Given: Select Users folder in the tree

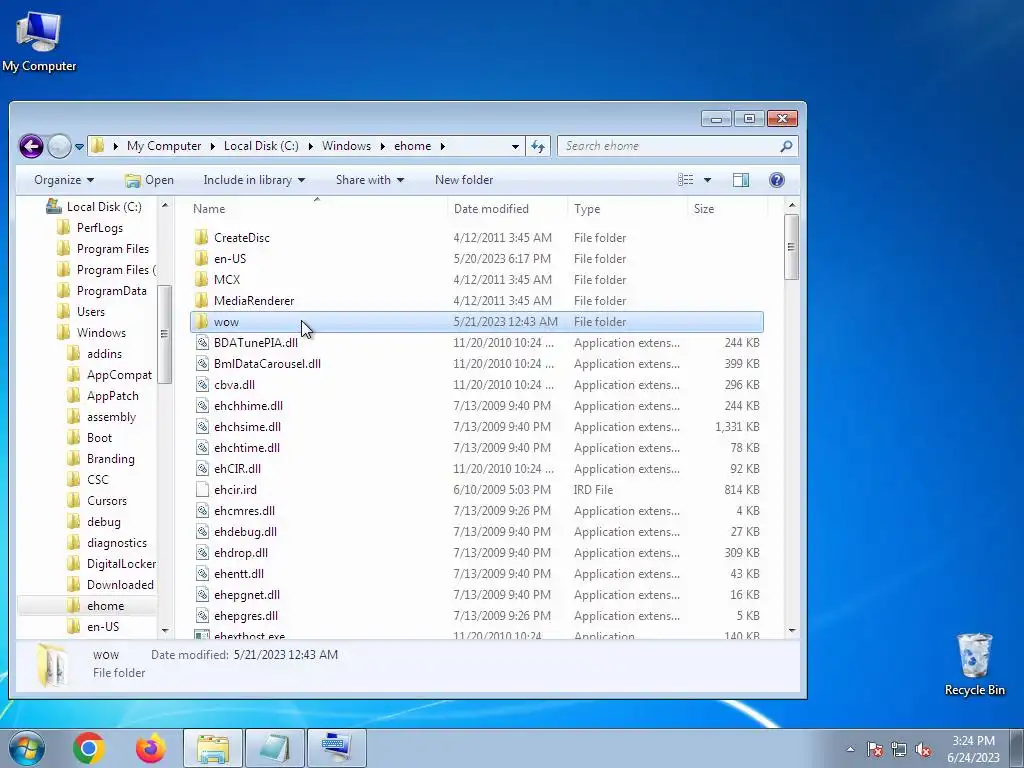Looking at the screenshot, I should click(x=90, y=312).
